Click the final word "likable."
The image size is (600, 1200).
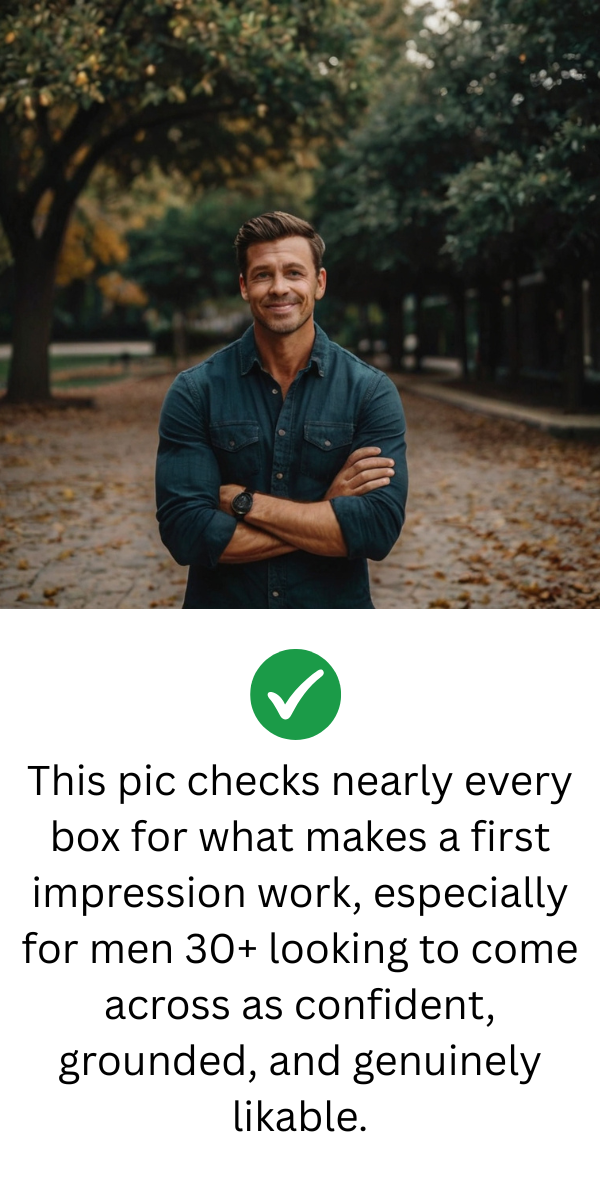click(x=300, y=1115)
